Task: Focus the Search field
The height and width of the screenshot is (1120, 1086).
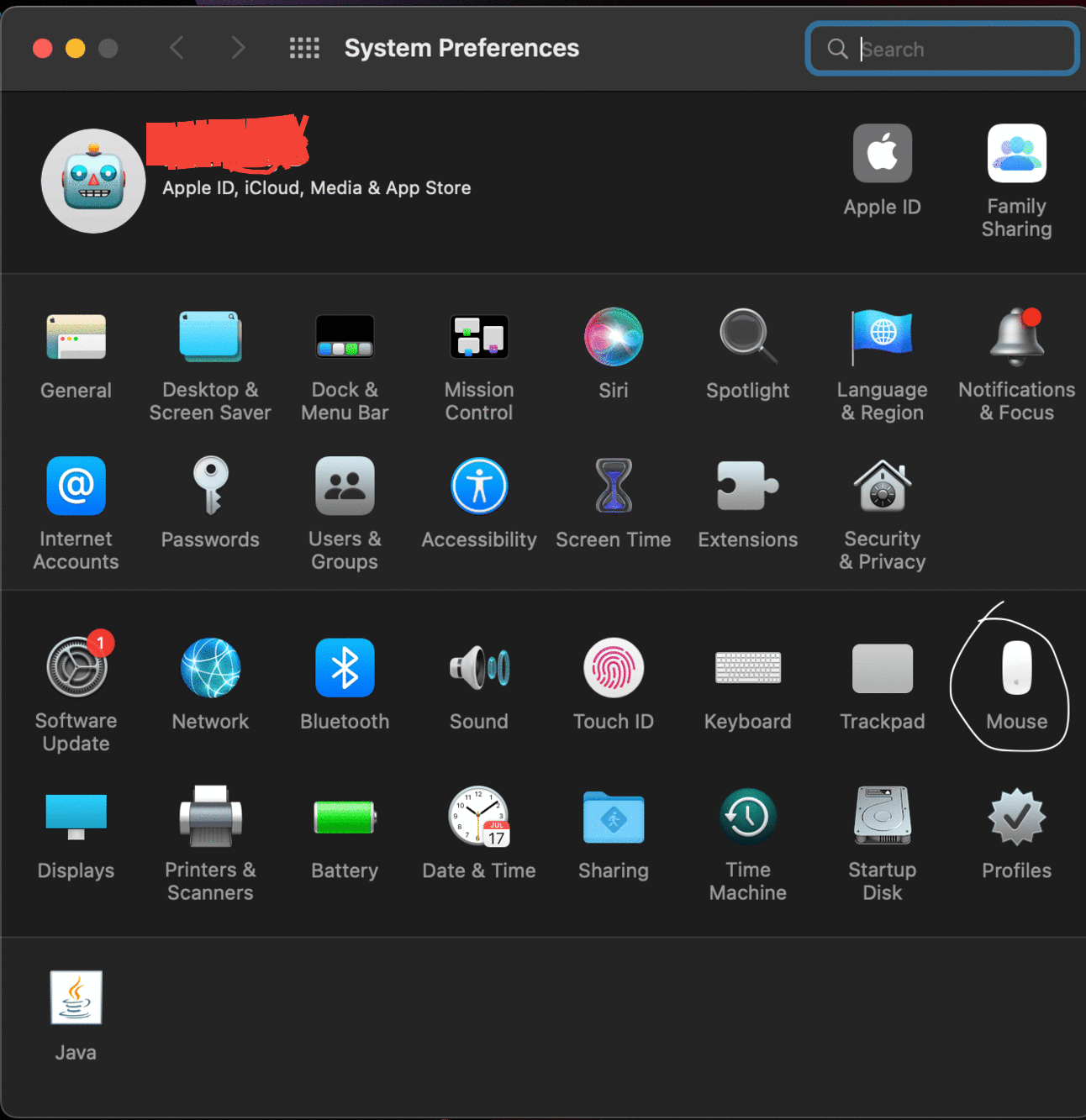Action: click(x=942, y=49)
